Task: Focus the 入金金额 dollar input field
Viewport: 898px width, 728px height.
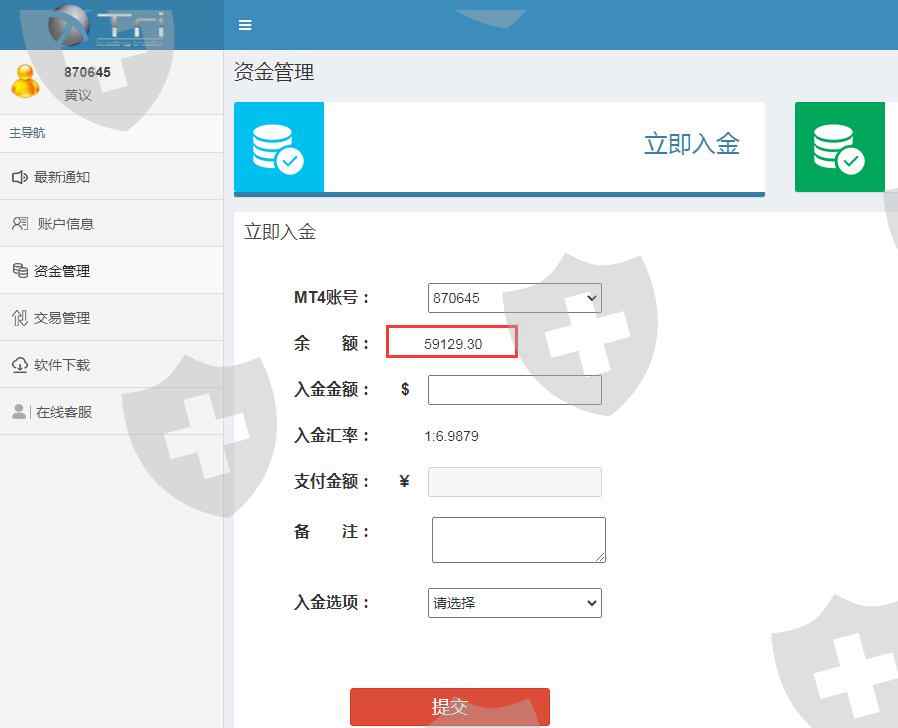Action: [514, 390]
